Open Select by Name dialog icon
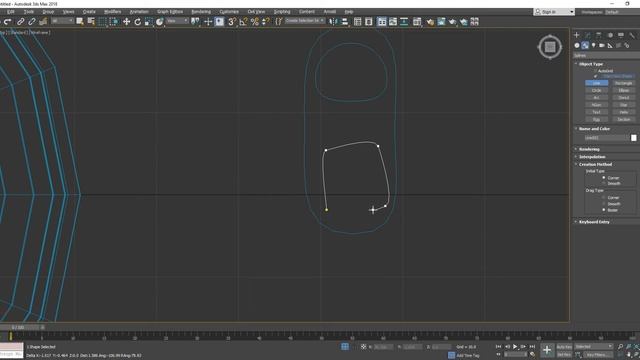Image resolution: width=640 pixels, height=360 pixels. pos(91,22)
